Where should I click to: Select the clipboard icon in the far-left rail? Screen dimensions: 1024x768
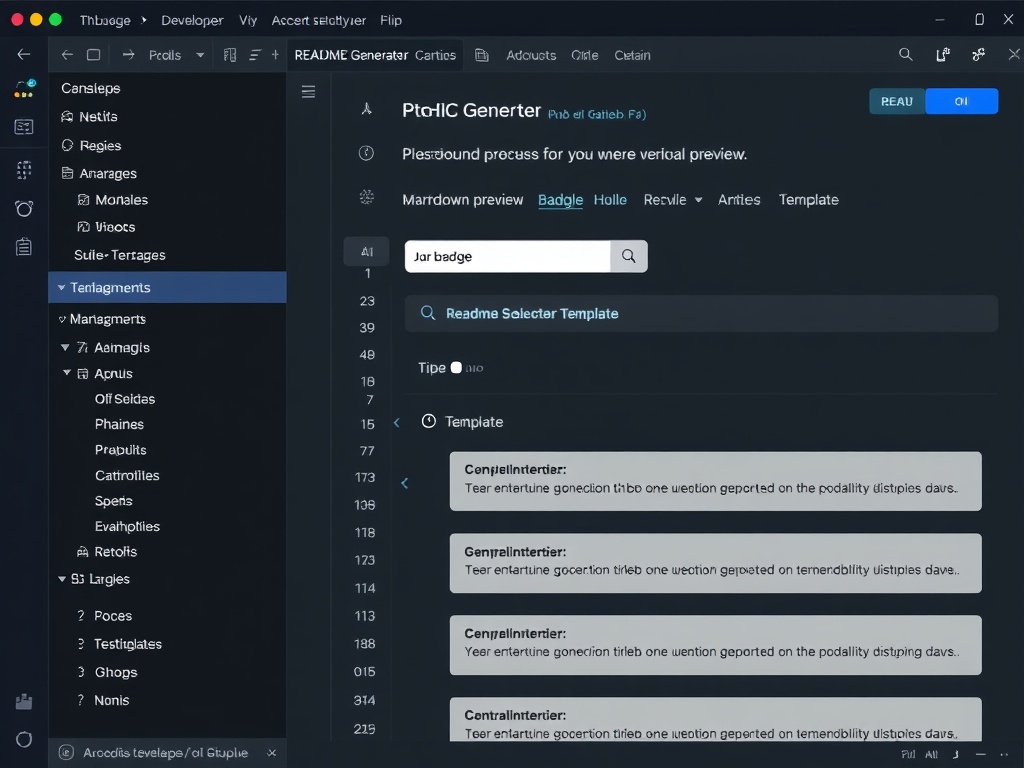(22, 247)
